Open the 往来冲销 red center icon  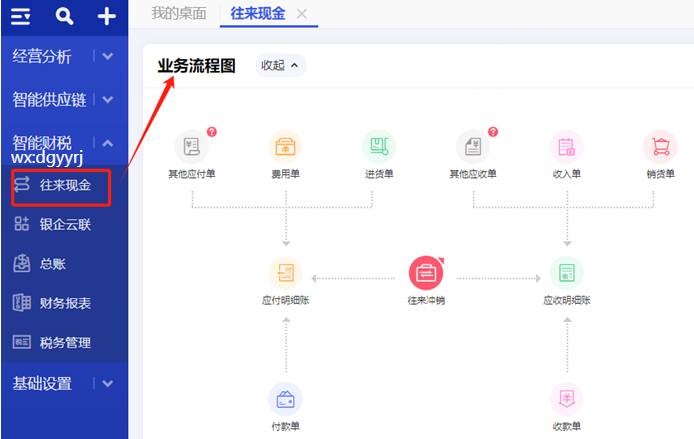pyautogui.click(x=426, y=272)
